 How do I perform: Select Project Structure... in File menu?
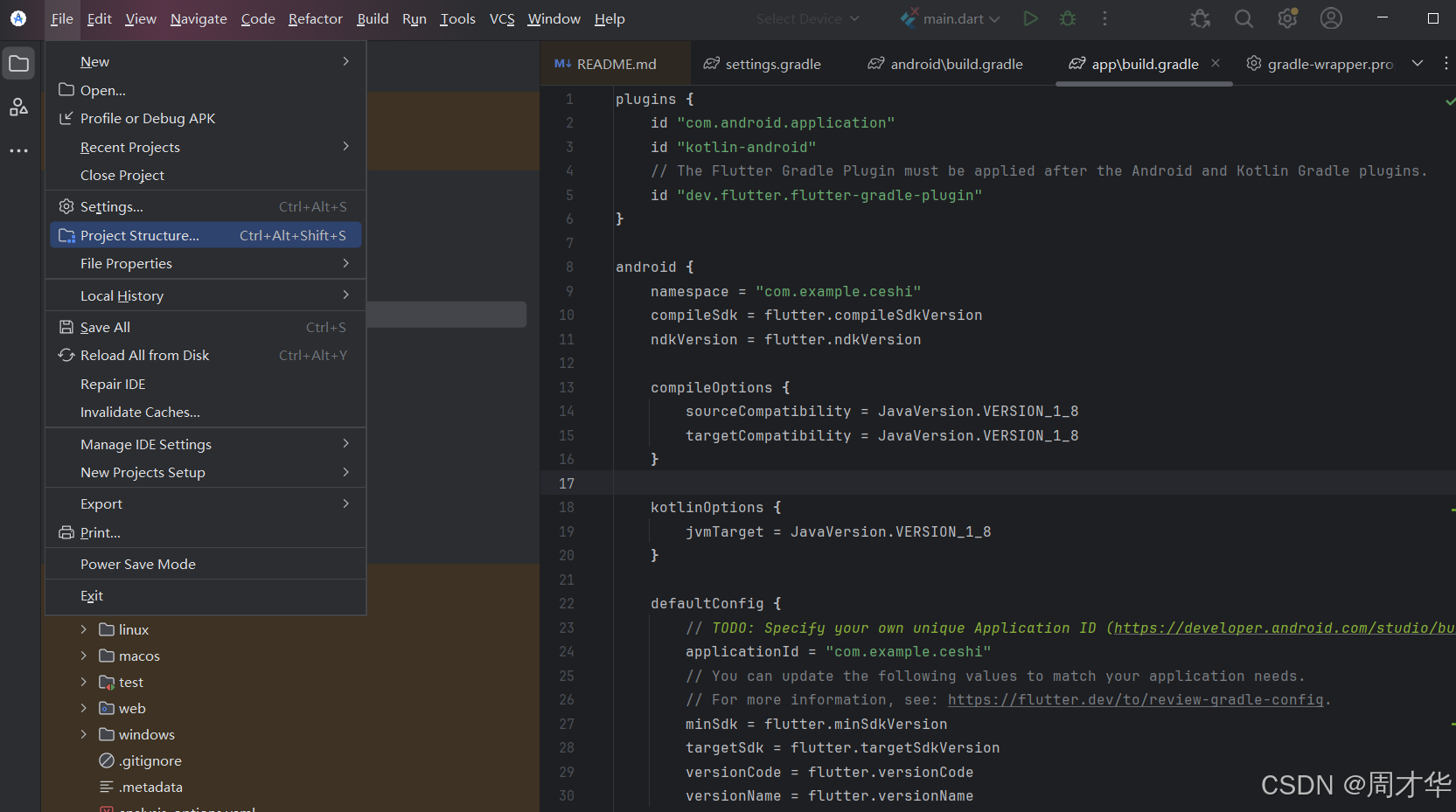140,235
